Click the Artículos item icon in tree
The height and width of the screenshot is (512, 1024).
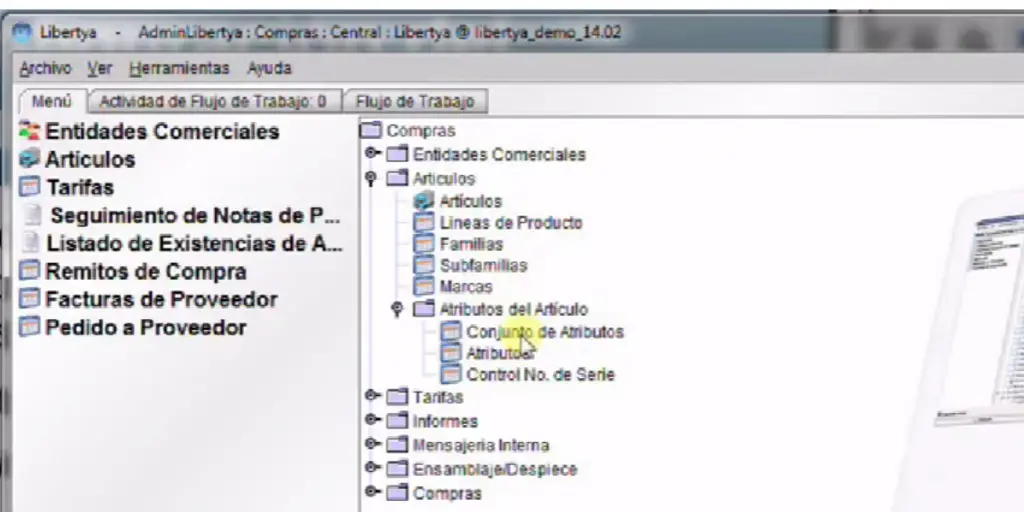(424, 201)
